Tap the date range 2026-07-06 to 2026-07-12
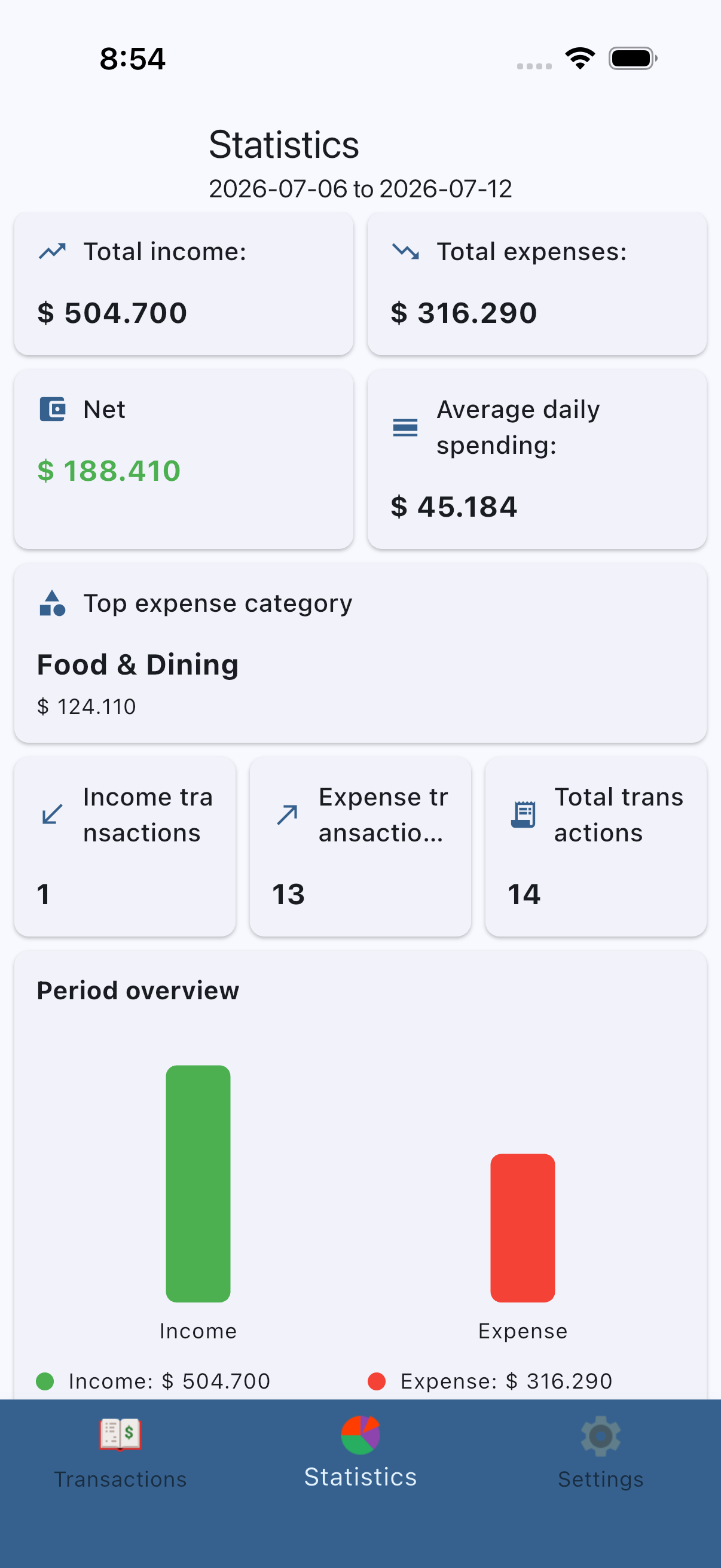This screenshot has height=1568, width=721. coord(360,189)
